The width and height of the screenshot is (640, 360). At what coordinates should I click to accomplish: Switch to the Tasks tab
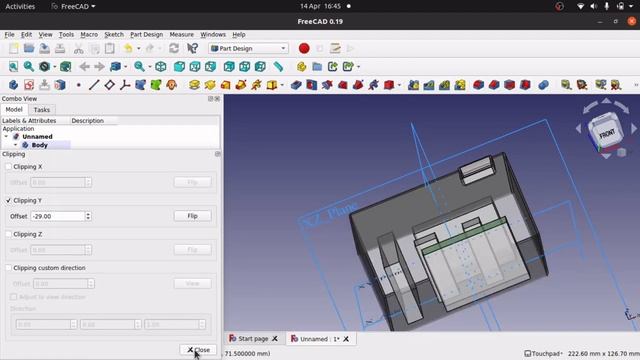tap(42, 110)
